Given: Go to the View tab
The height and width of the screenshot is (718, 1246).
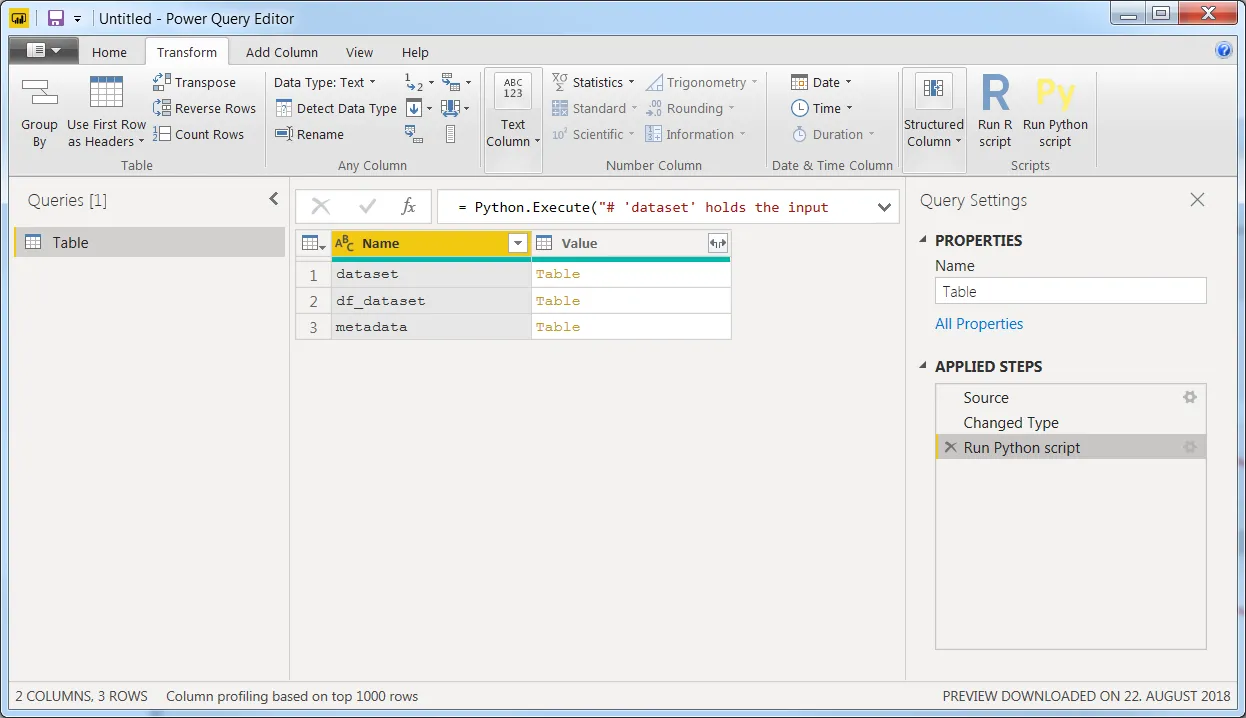Looking at the screenshot, I should [x=359, y=52].
